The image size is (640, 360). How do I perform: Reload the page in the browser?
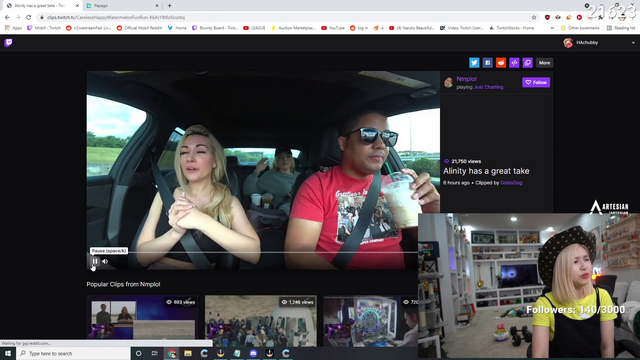pos(29,17)
